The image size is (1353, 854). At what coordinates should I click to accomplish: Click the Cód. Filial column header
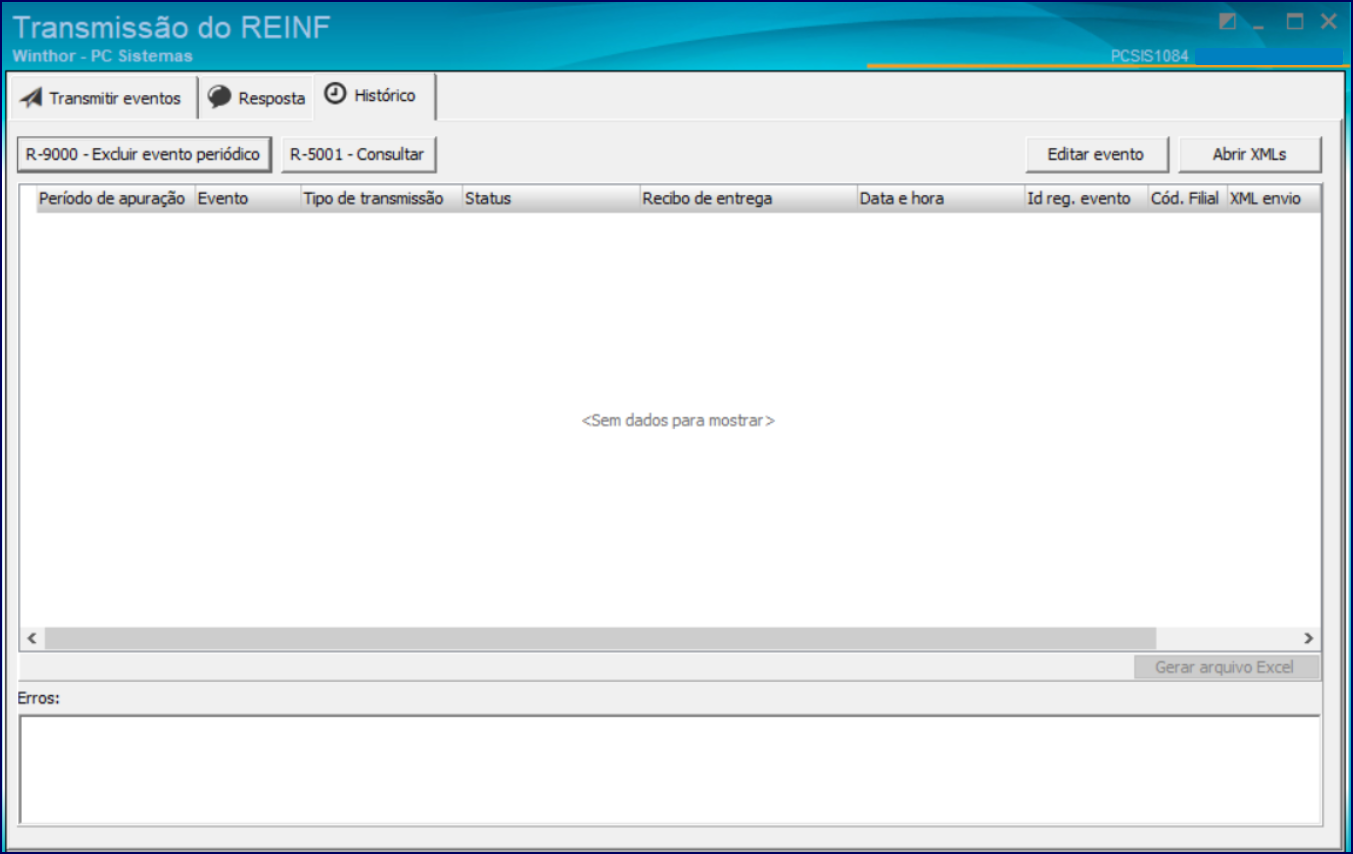(x=1187, y=198)
